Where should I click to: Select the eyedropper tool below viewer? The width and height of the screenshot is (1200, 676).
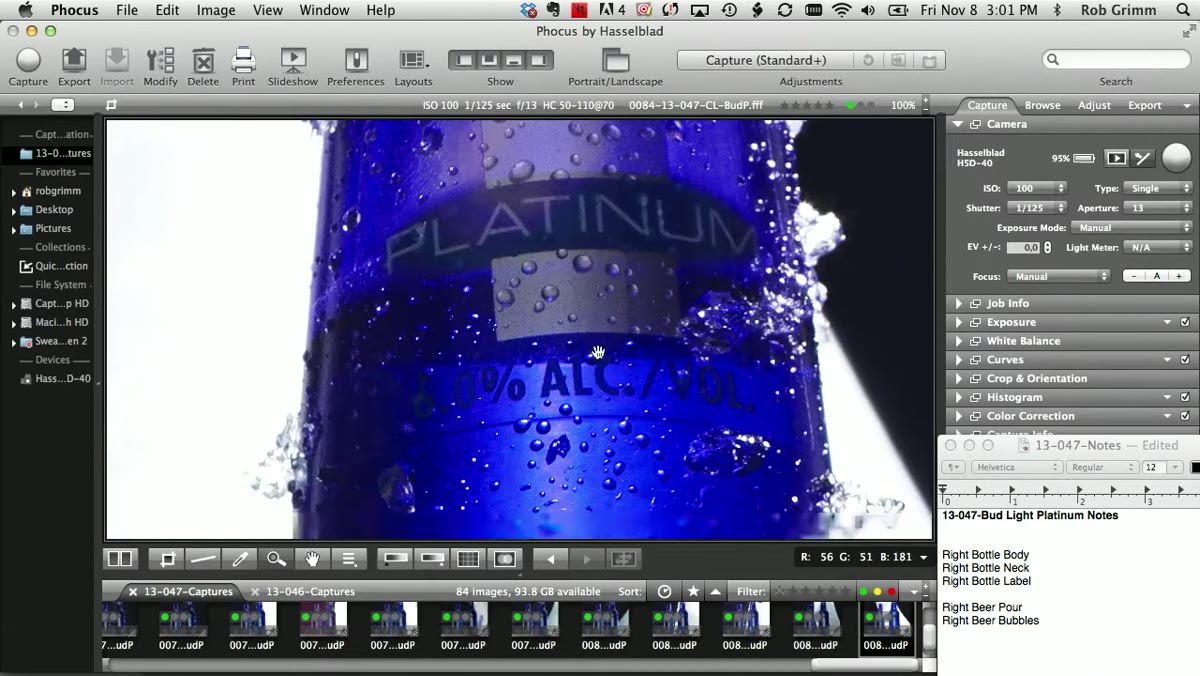[x=240, y=559]
